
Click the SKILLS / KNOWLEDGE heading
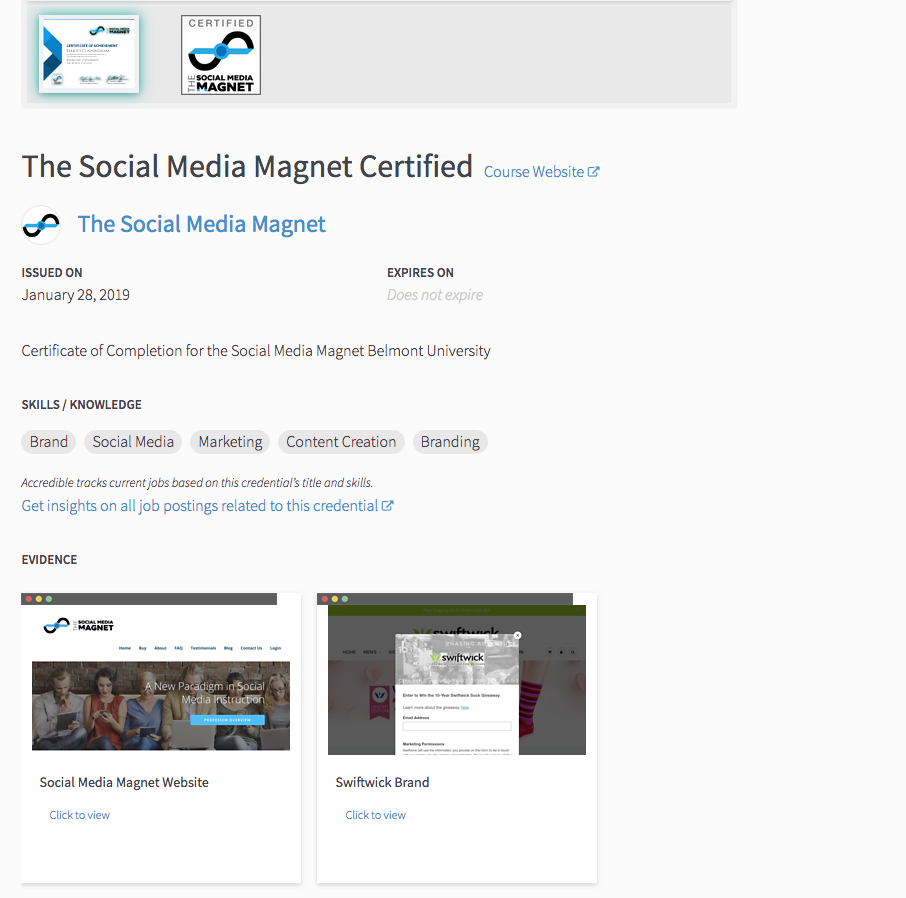[81, 405]
